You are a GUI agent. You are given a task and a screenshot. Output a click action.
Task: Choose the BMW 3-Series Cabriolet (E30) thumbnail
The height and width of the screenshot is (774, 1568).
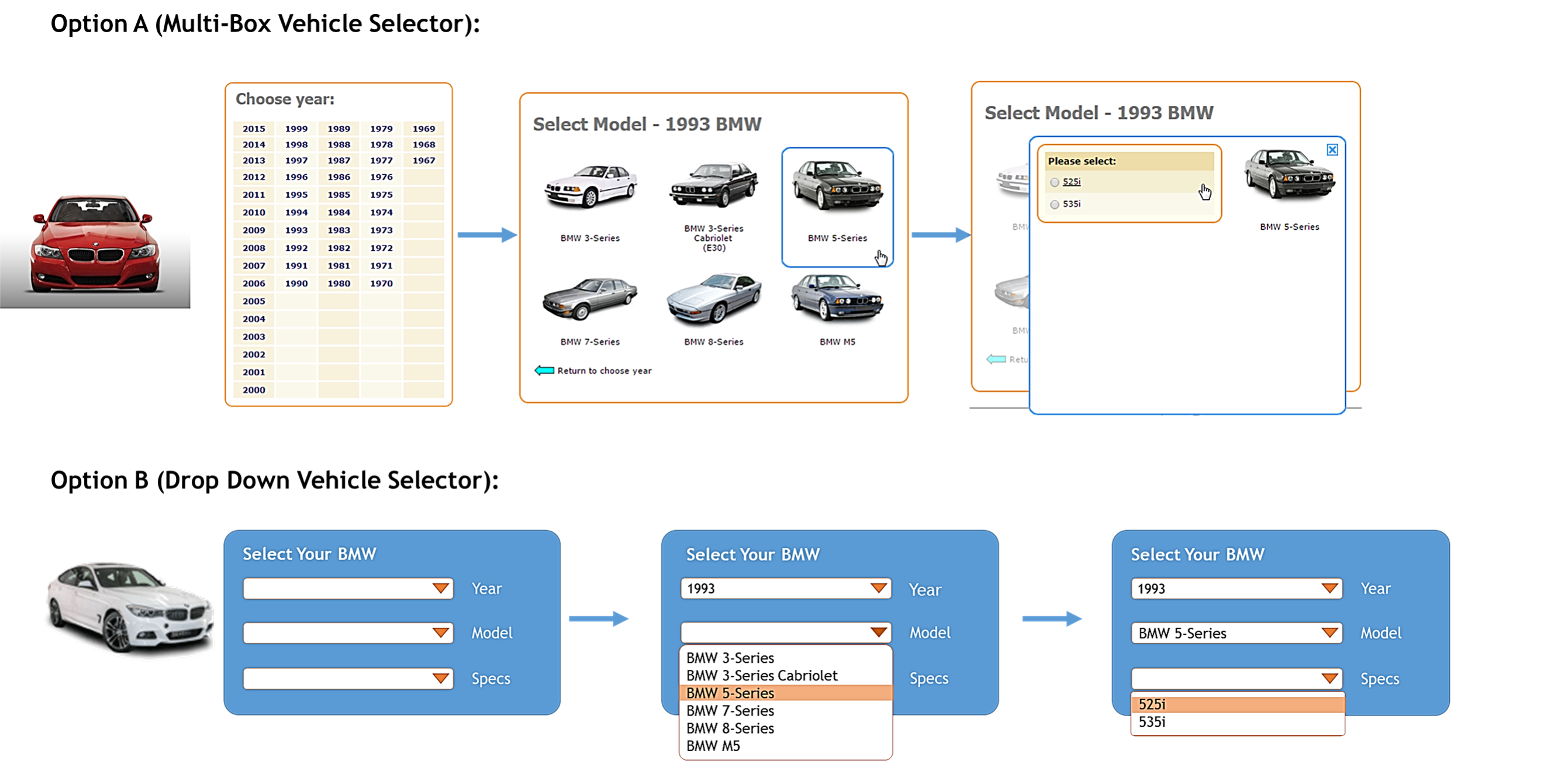(713, 185)
